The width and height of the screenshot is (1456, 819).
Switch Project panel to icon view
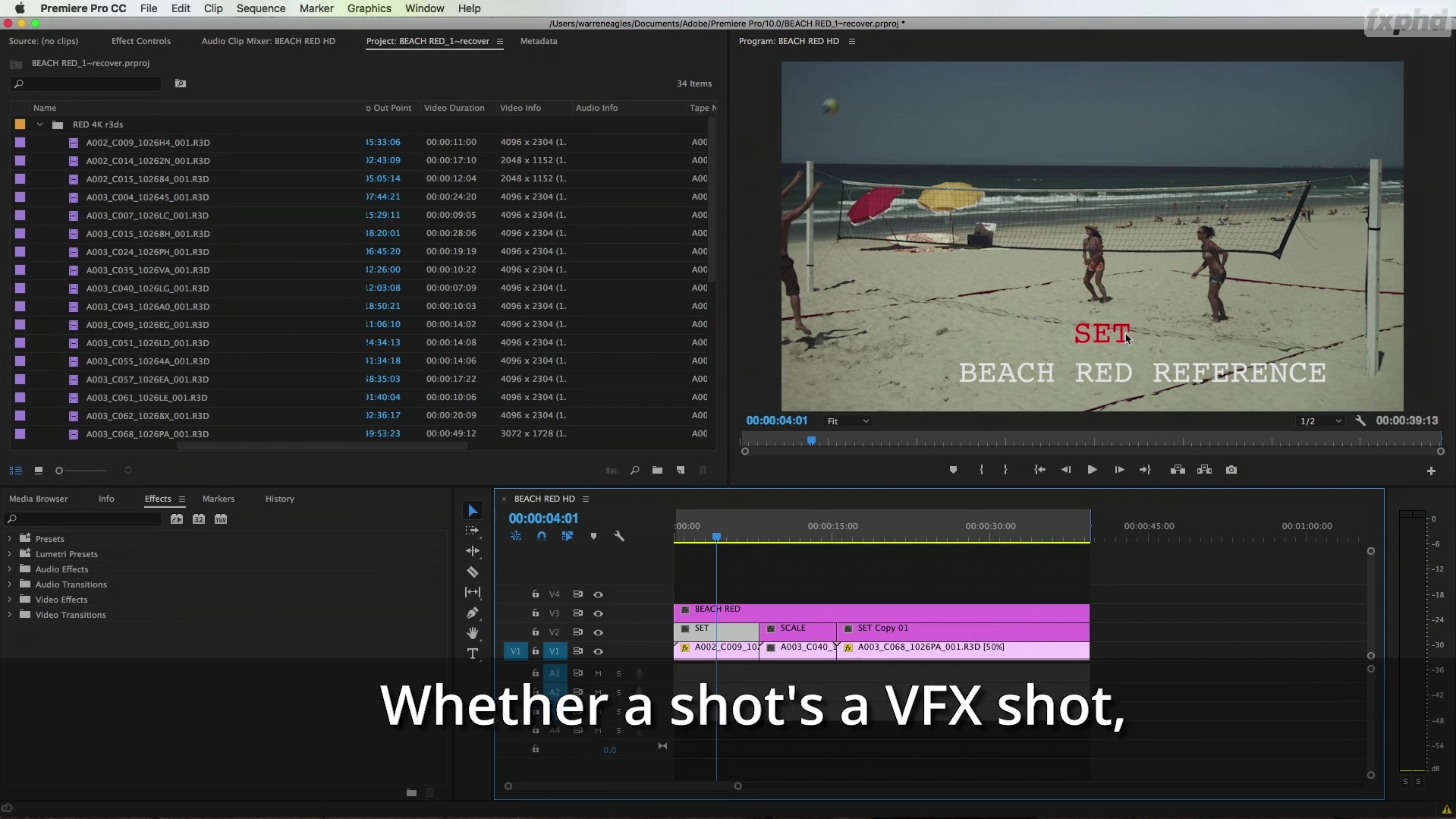point(39,471)
